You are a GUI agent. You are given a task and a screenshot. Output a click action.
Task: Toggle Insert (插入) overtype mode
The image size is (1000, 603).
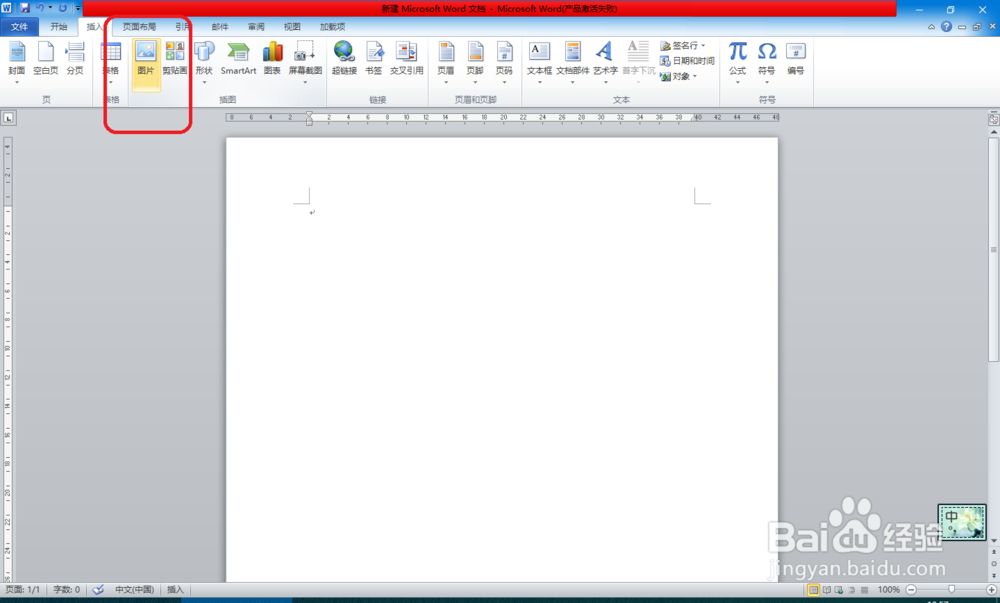pyautogui.click(x=175, y=590)
